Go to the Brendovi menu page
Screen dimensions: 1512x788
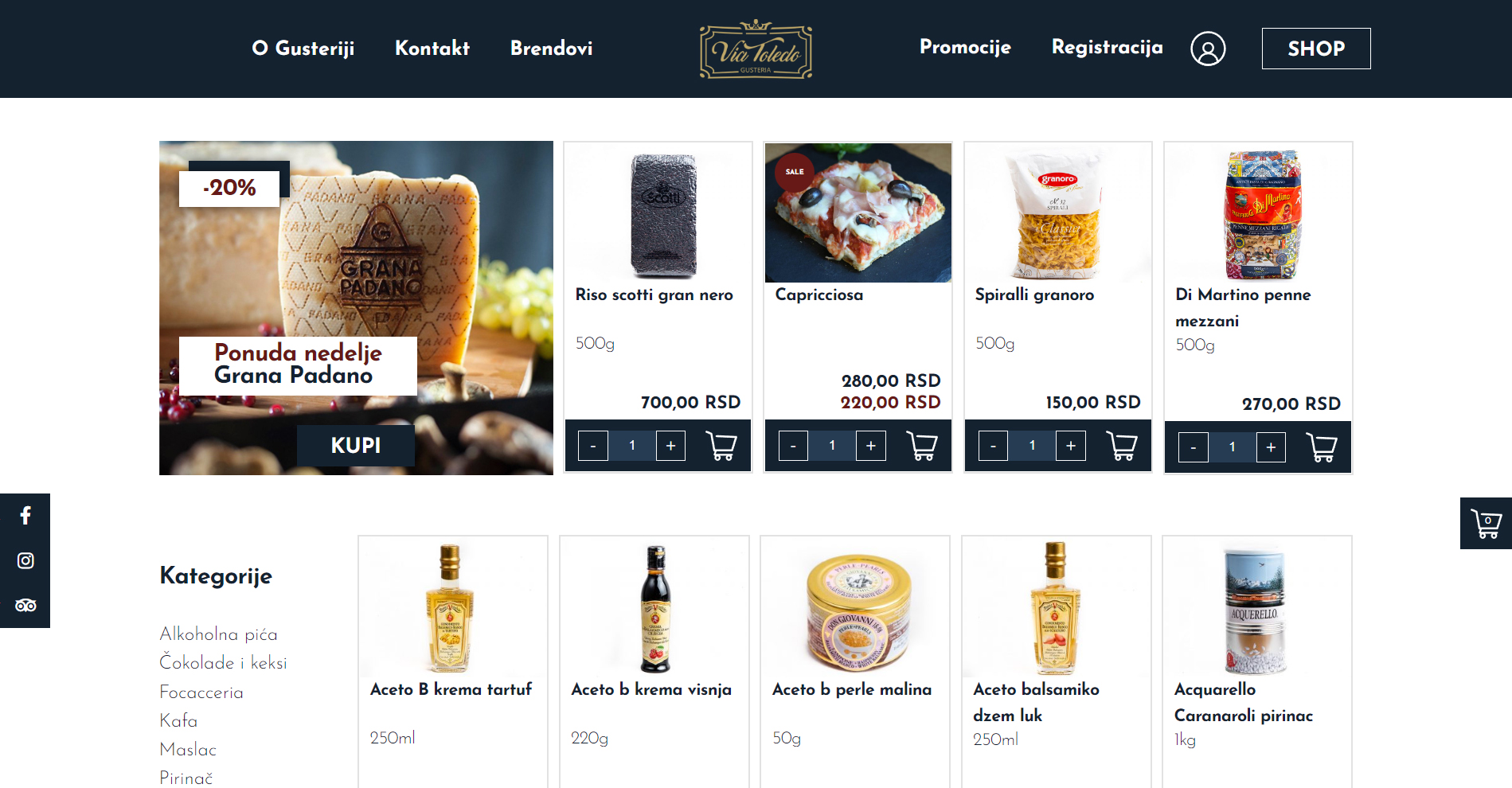(x=552, y=48)
